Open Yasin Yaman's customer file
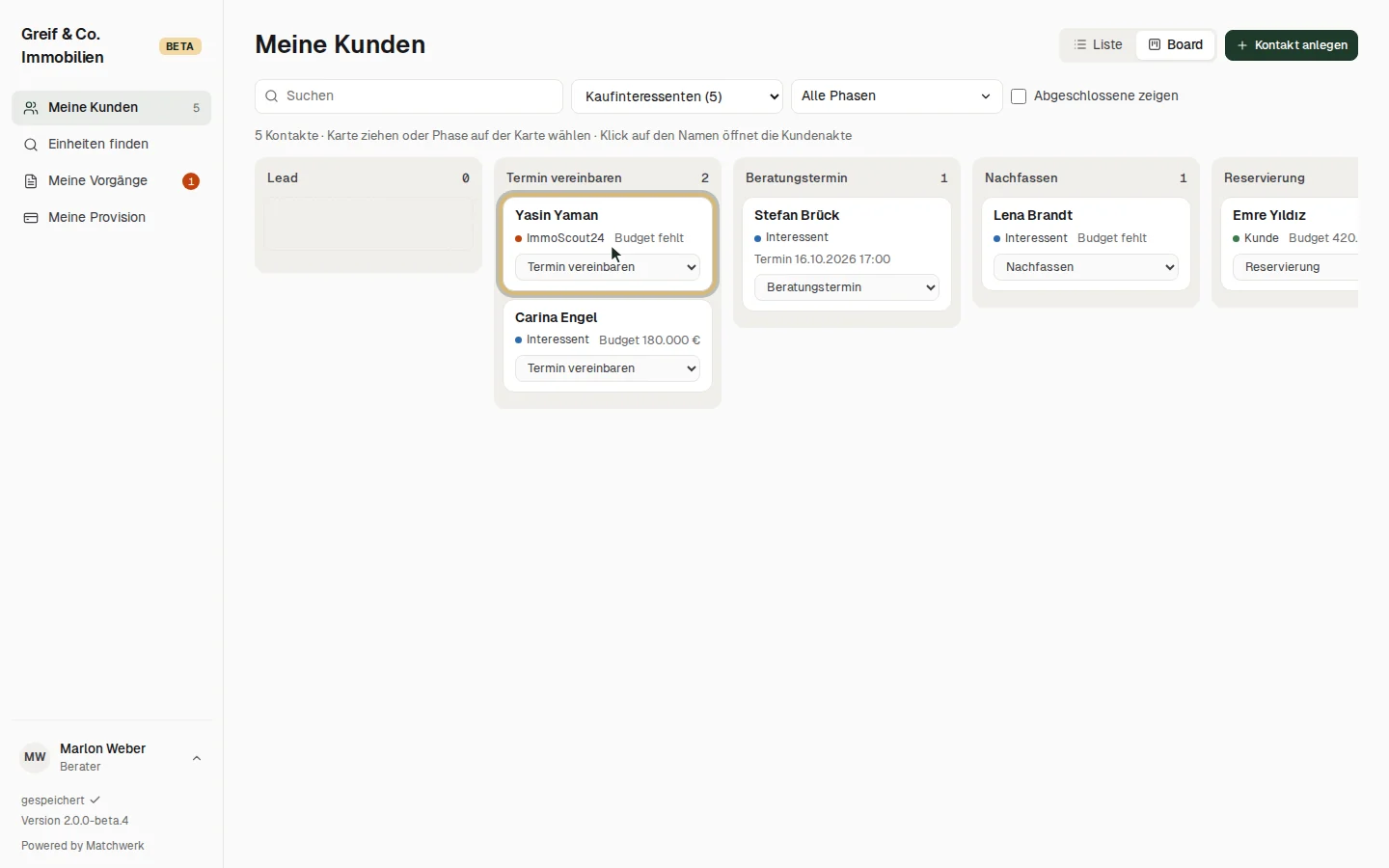 (557, 215)
